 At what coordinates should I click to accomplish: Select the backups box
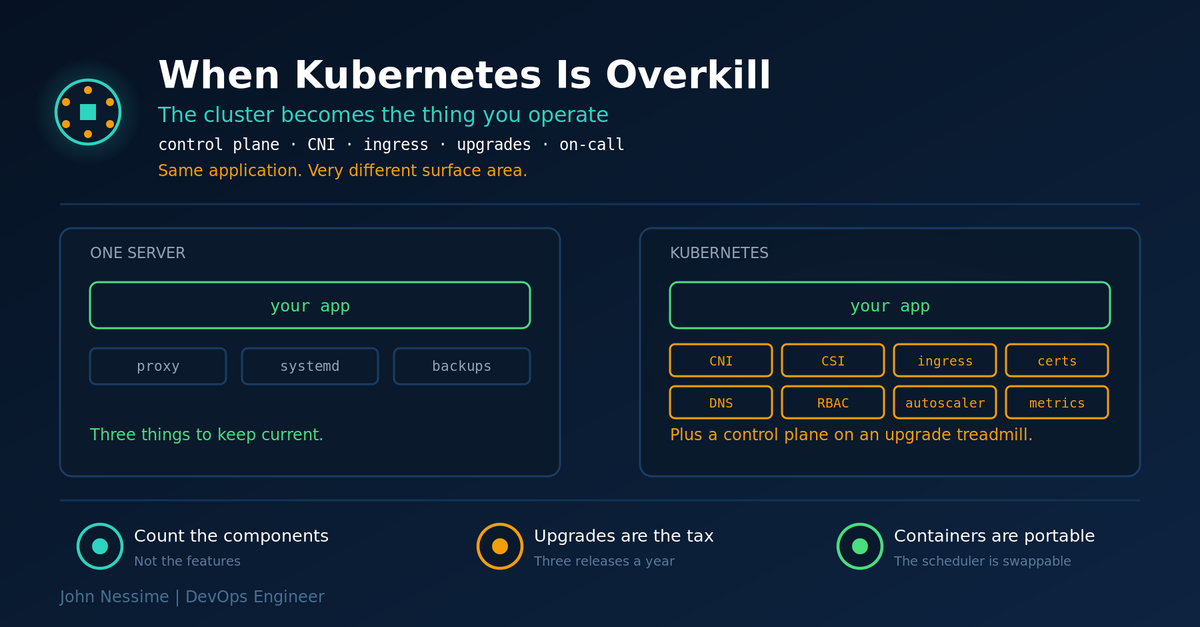tap(462, 366)
